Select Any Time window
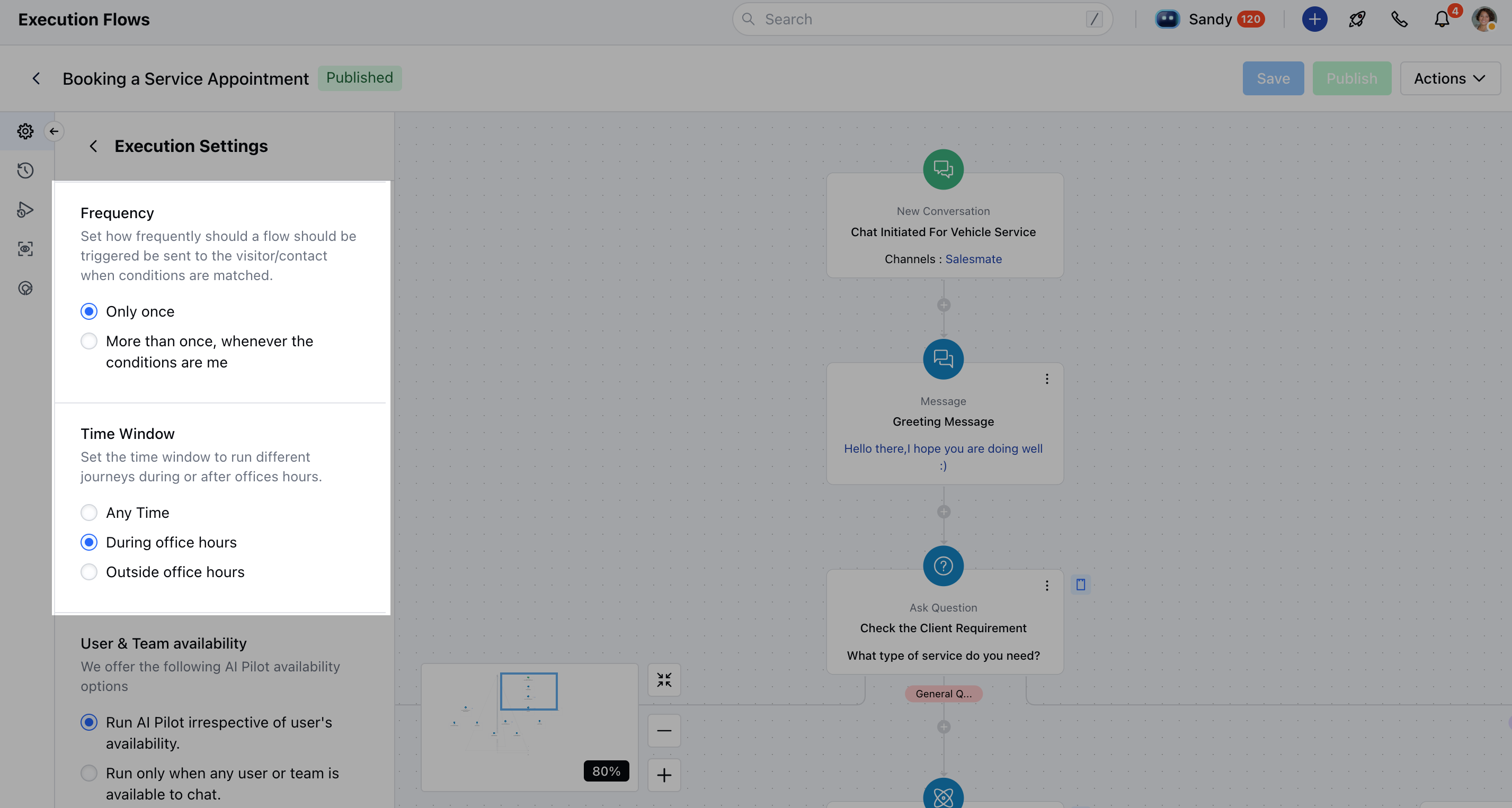 [x=88, y=513]
